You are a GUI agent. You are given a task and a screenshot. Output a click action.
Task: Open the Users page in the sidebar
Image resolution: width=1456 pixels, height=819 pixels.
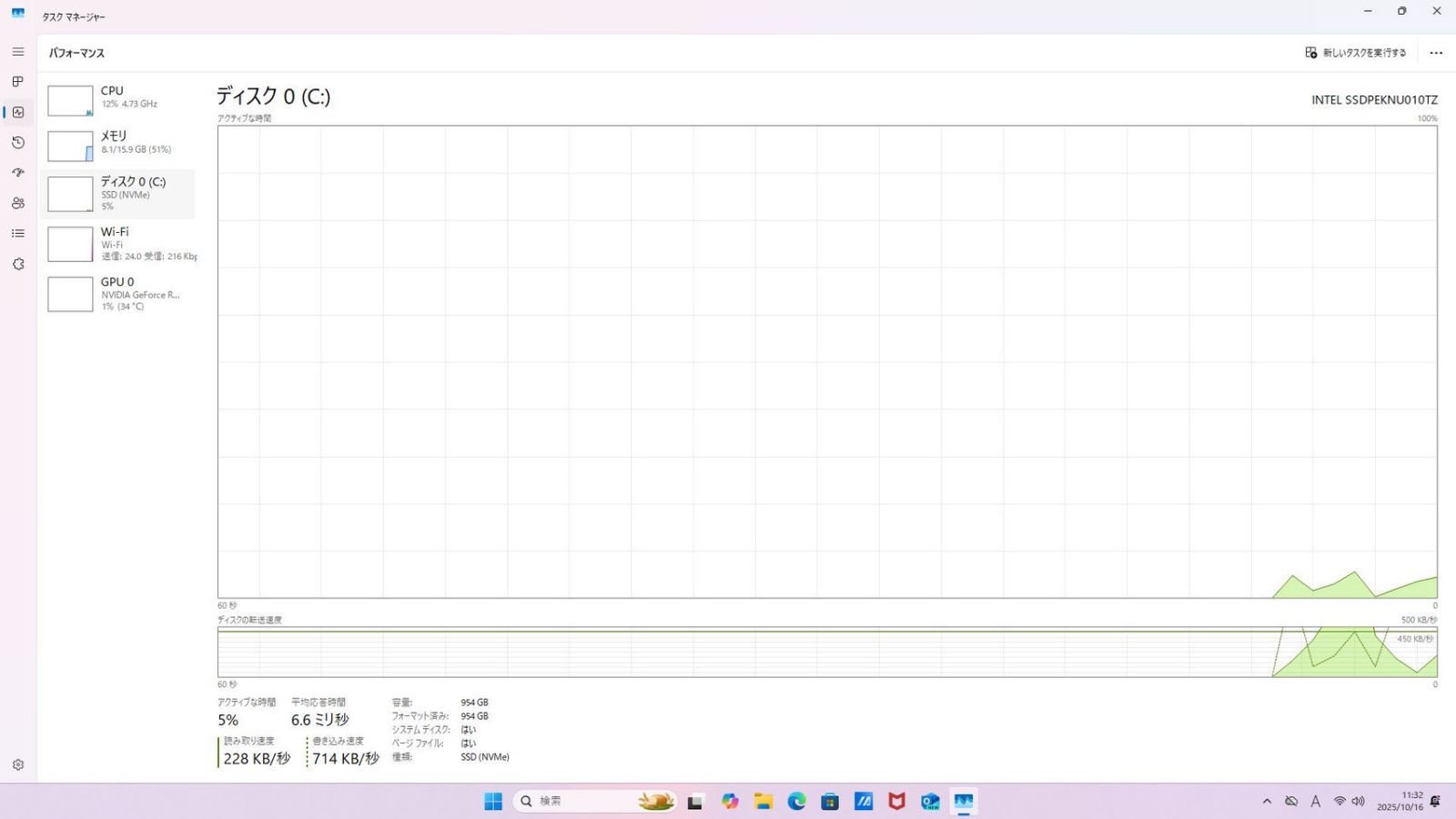point(17,203)
